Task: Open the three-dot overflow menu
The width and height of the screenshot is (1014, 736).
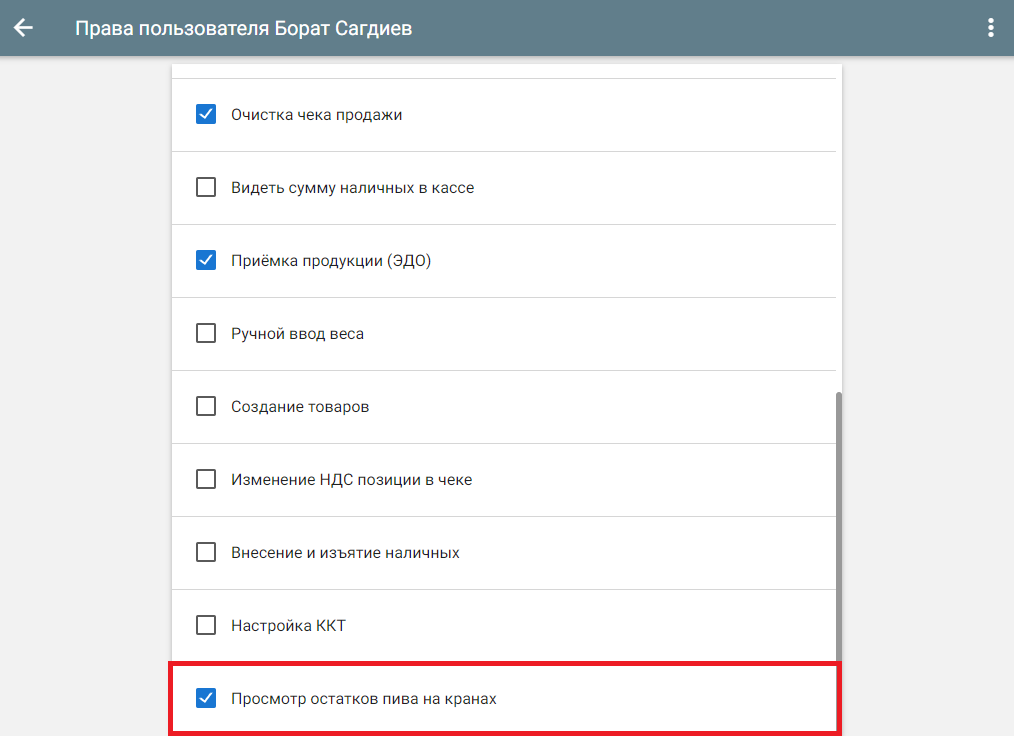Action: point(990,28)
